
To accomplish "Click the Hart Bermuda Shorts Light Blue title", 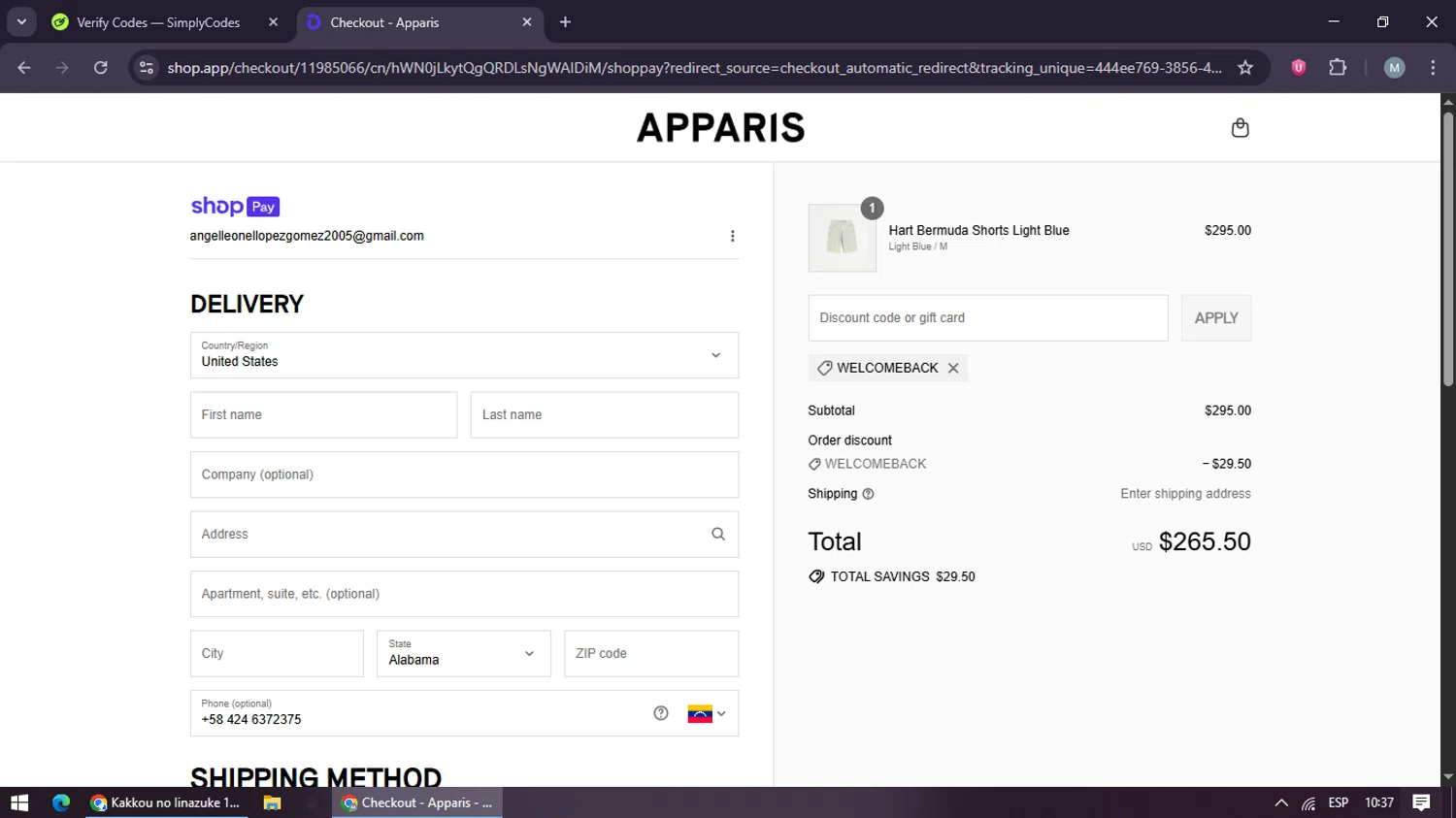I will click(978, 230).
